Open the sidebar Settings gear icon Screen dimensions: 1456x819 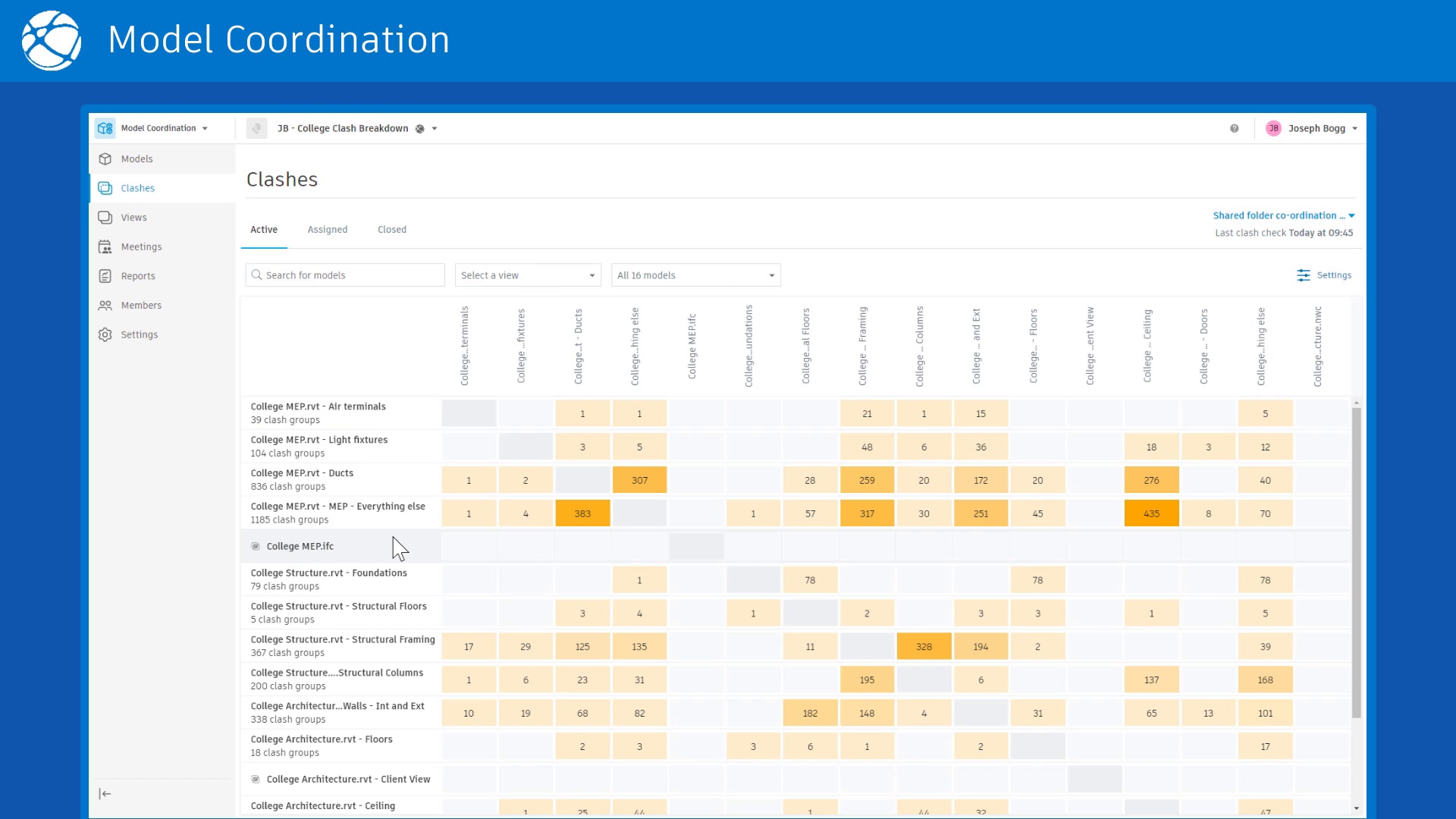pyautogui.click(x=105, y=334)
